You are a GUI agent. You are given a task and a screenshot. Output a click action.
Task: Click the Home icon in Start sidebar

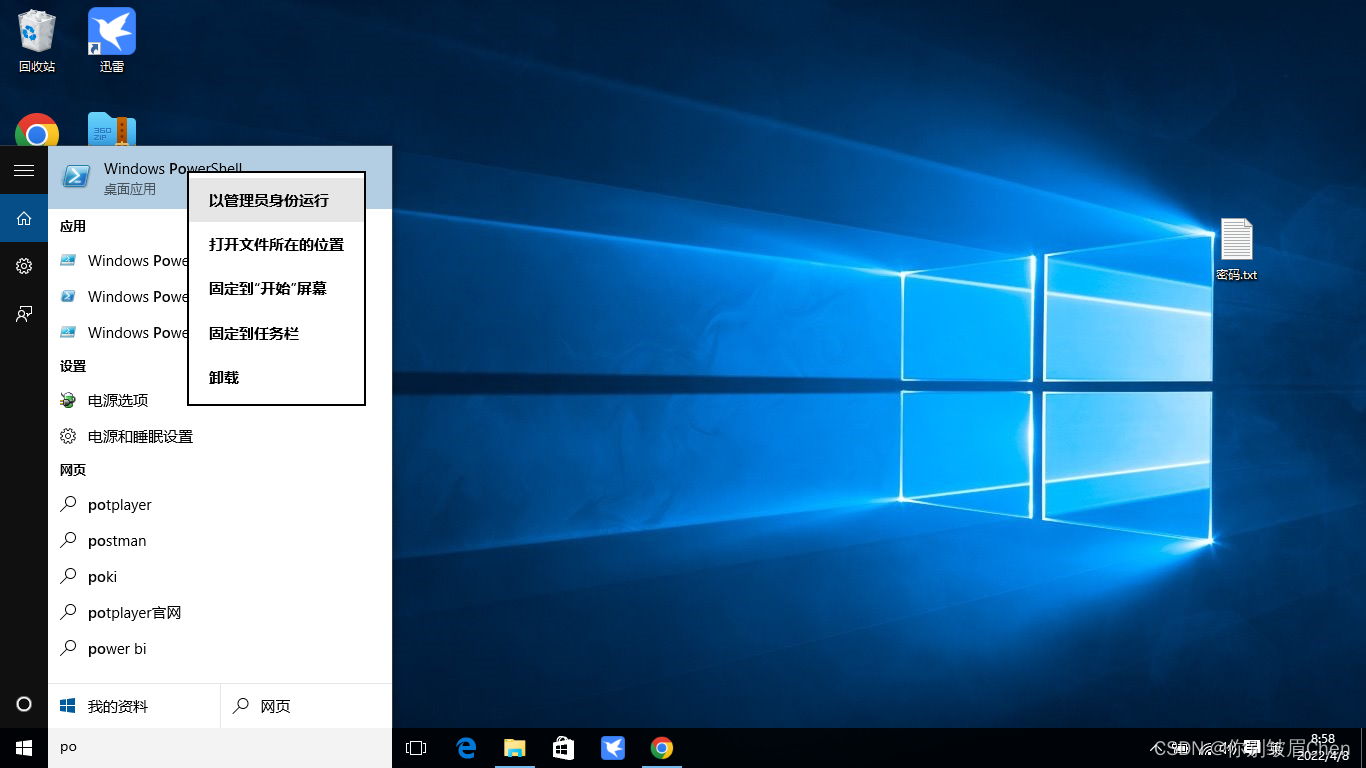[x=24, y=218]
